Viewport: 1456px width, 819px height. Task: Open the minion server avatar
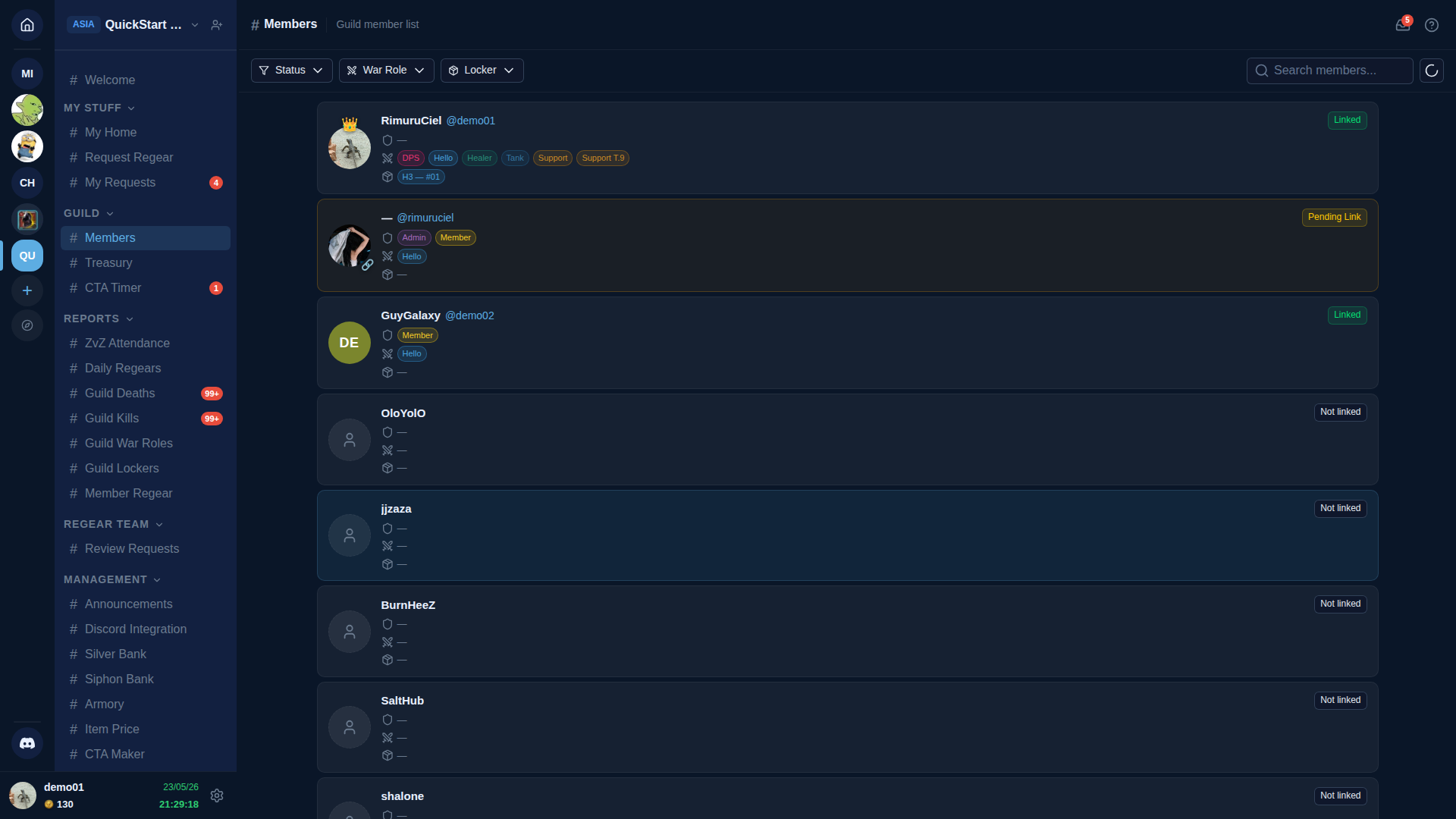[x=27, y=146]
